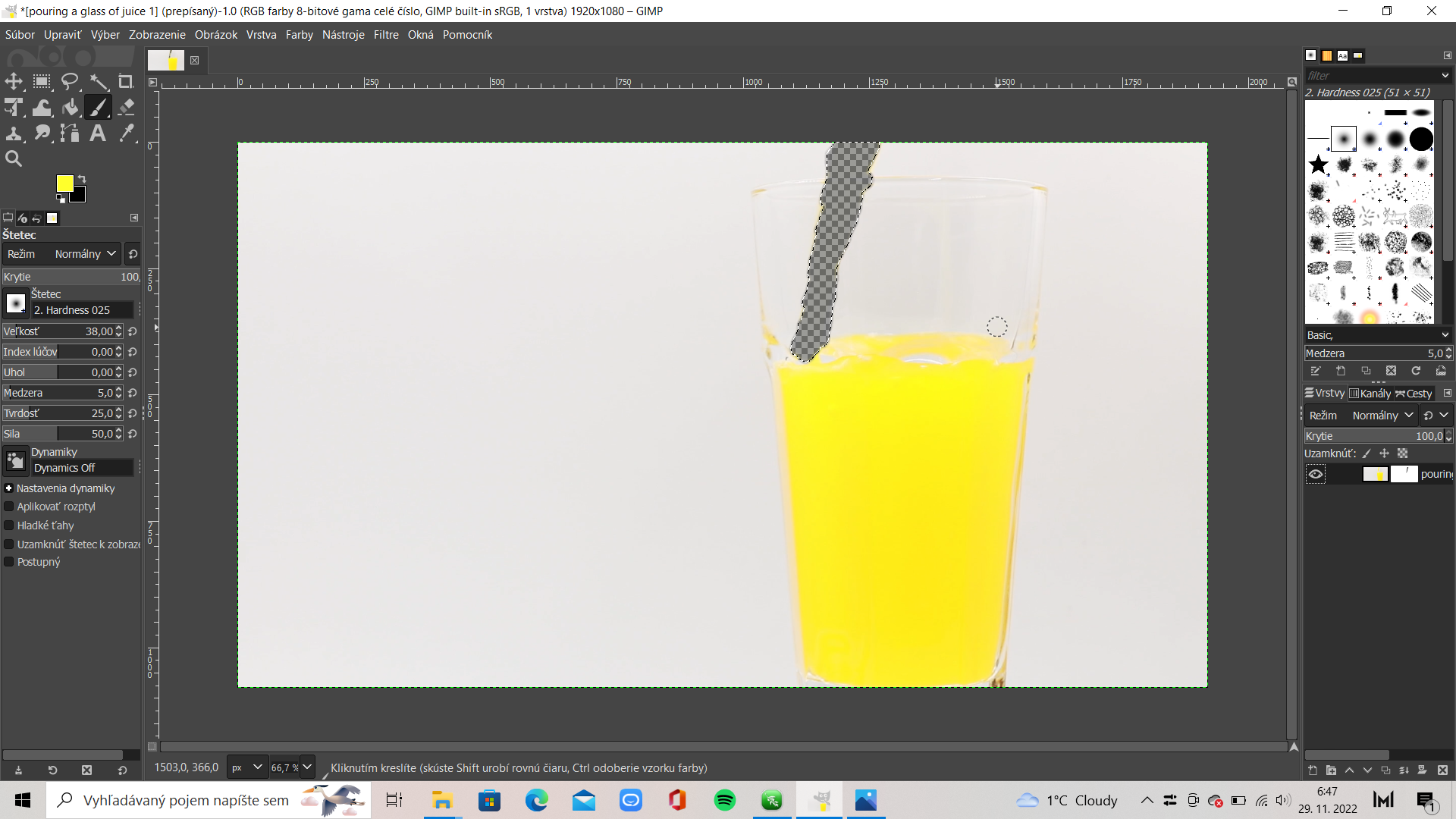Reset colors to default black and white

point(61,199)
